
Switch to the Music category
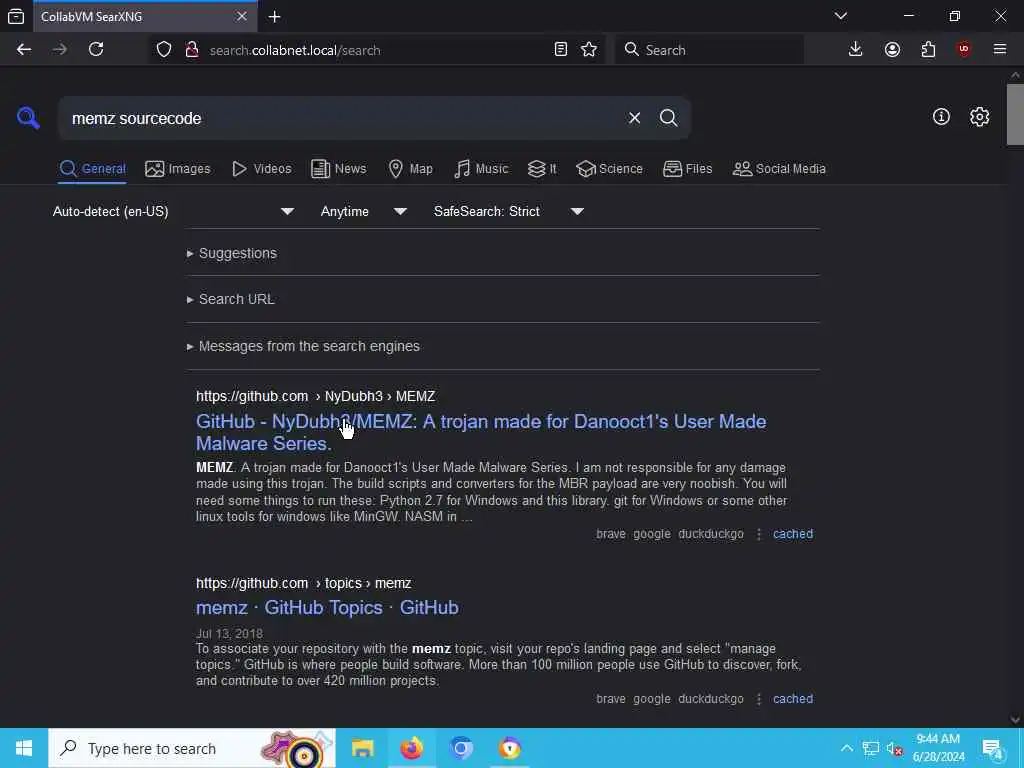tap(481, 169)
